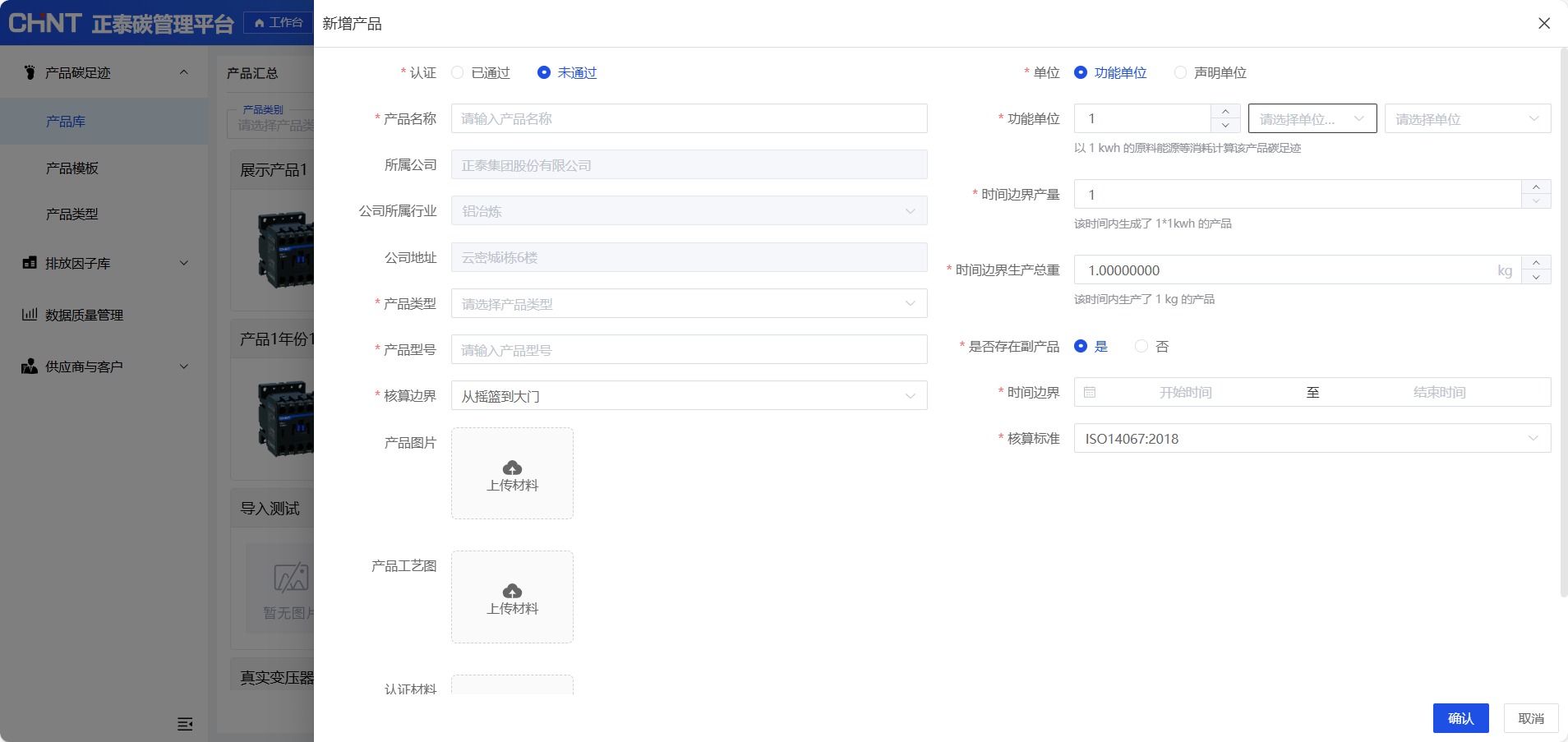Click the 产品类别 filter behind the dialog

271,125
